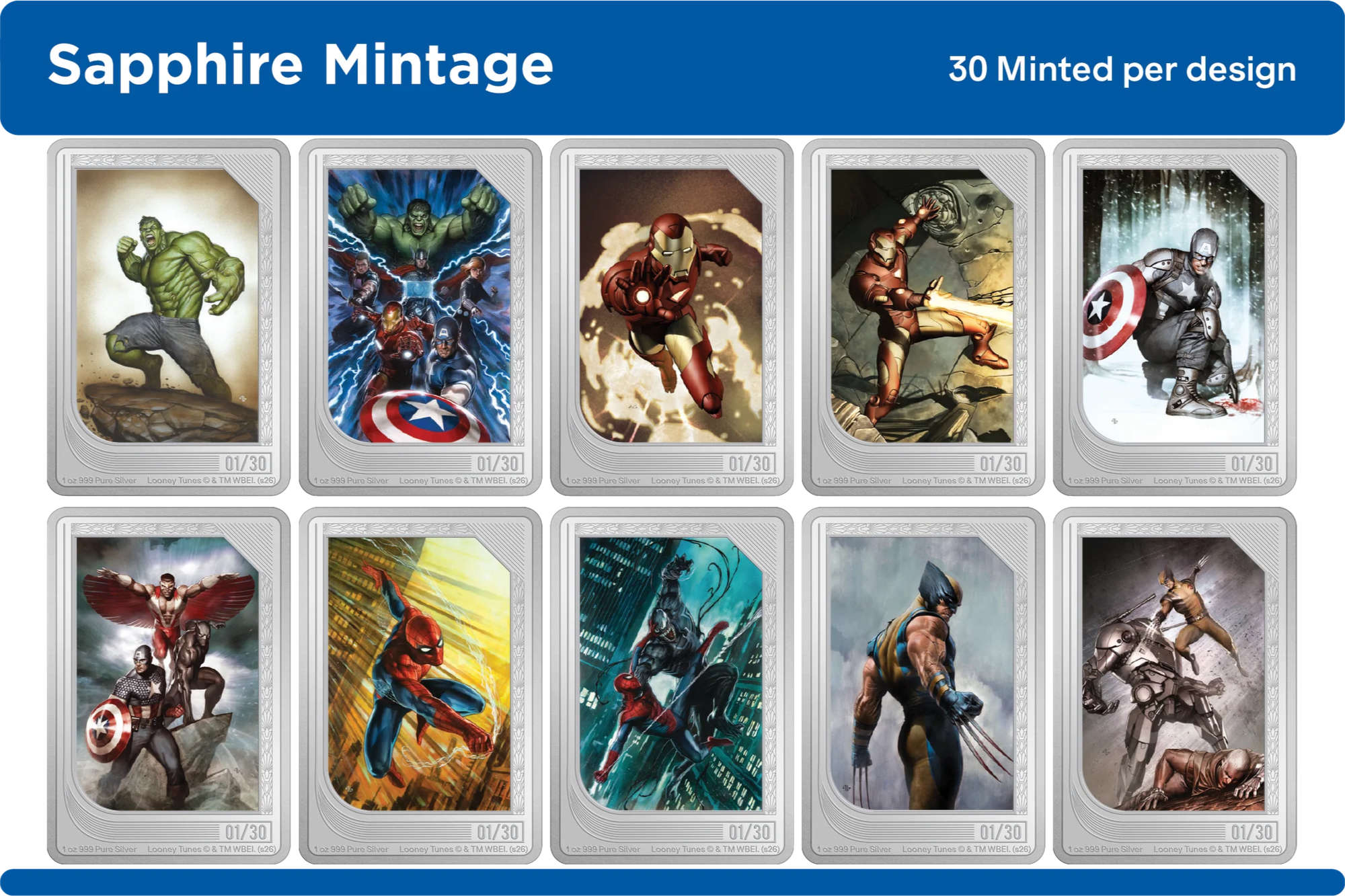Open the Avengers group lightning coin
Screen dimensions: 1345x896
coord(420,317)
